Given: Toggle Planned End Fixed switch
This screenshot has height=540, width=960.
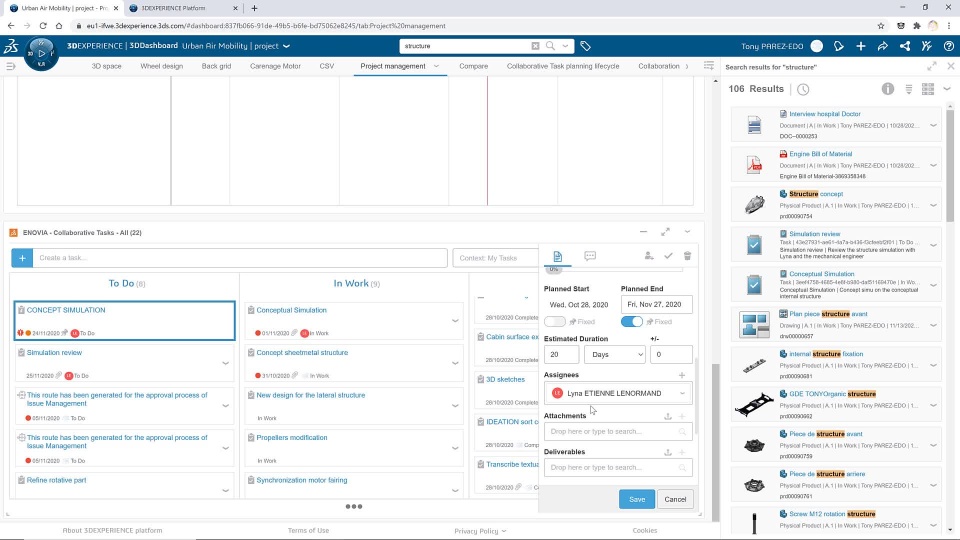Looking at the screenshot, I should click(632, 321).
